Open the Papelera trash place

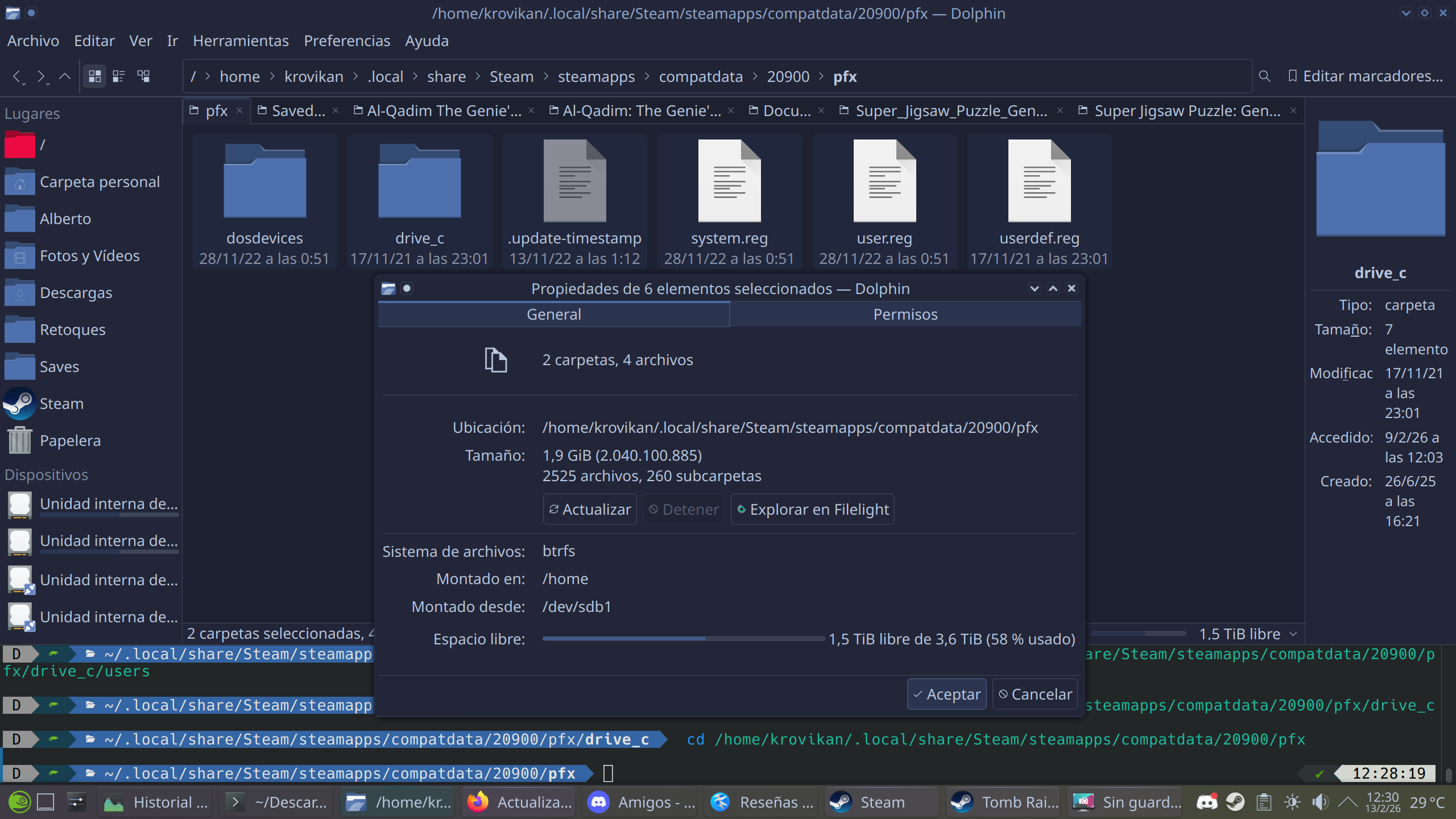69,441
